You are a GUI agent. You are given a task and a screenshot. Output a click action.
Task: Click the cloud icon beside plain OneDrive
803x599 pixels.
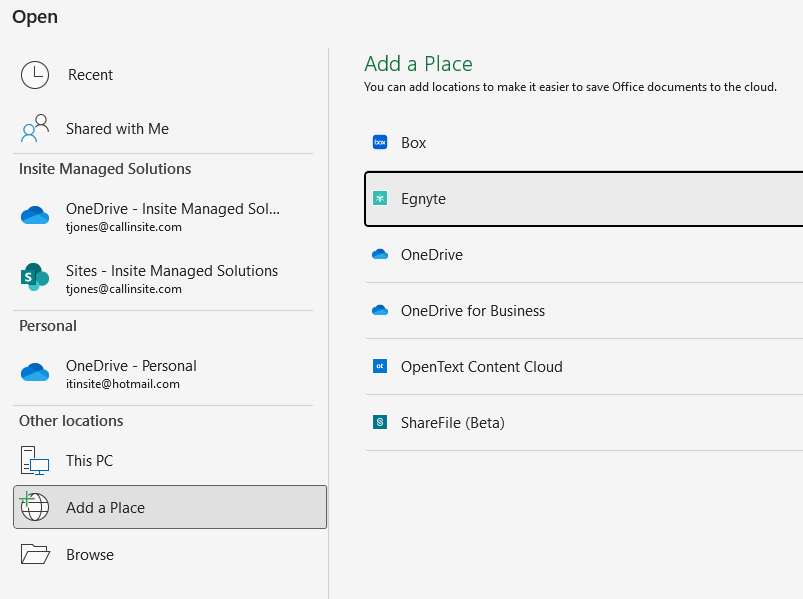(380, 254)
